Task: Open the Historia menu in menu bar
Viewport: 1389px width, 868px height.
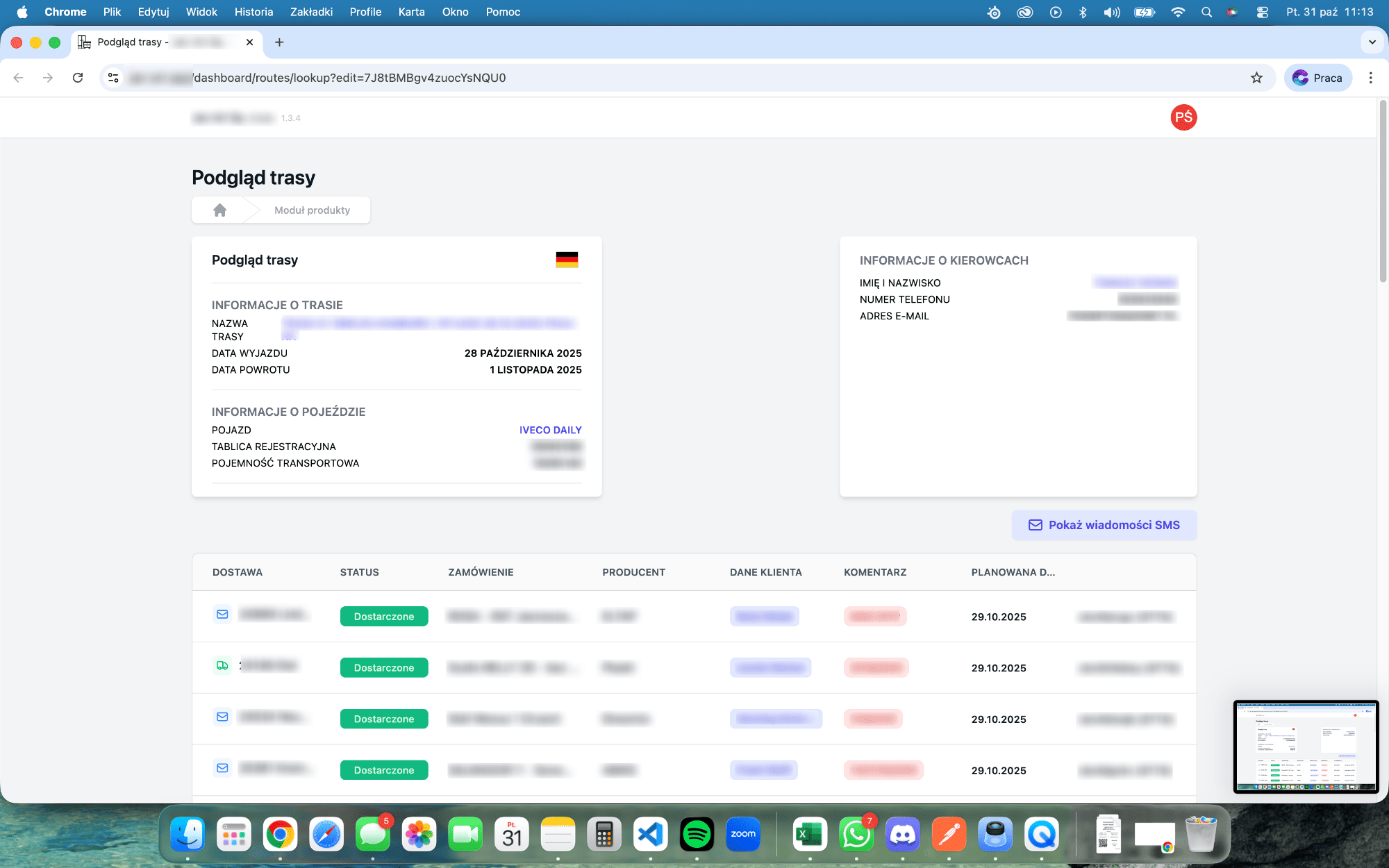Action: pos(253,12)
